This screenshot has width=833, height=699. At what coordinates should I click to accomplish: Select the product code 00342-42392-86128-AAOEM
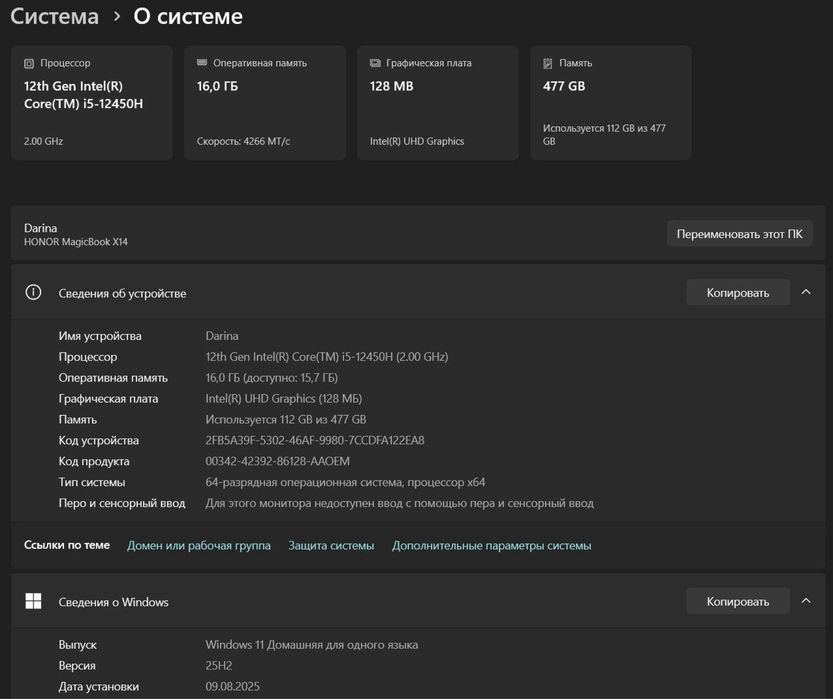click(x=278, y=461)
